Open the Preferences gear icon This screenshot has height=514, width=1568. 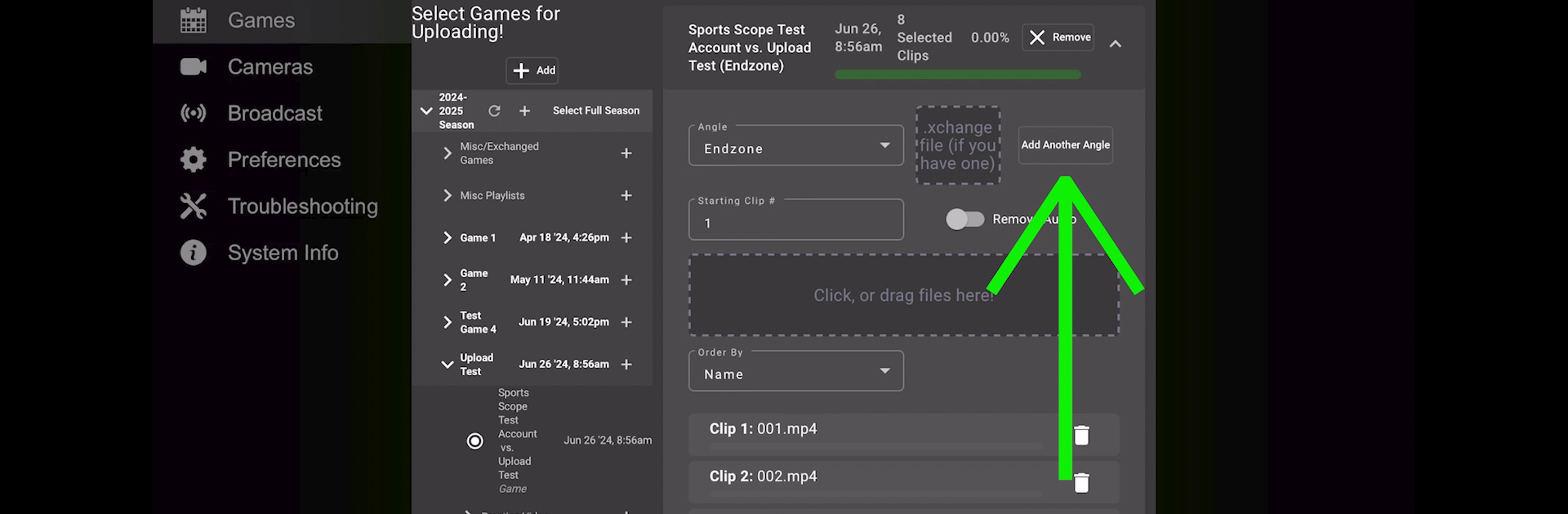pyautogui.click(x=194, y=160)
